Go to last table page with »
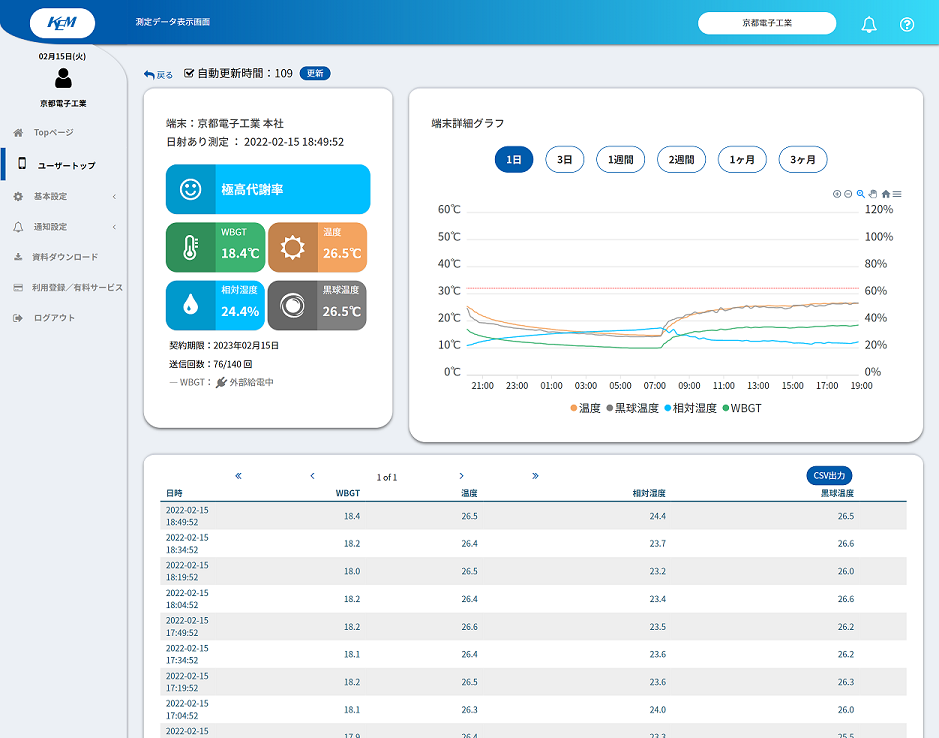 535,476
